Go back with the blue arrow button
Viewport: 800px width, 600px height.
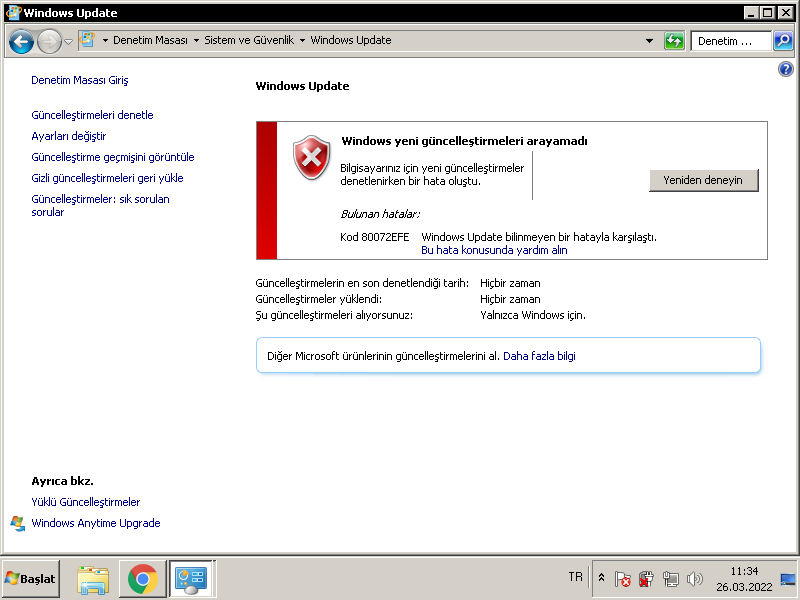click(x=21, y=41)
